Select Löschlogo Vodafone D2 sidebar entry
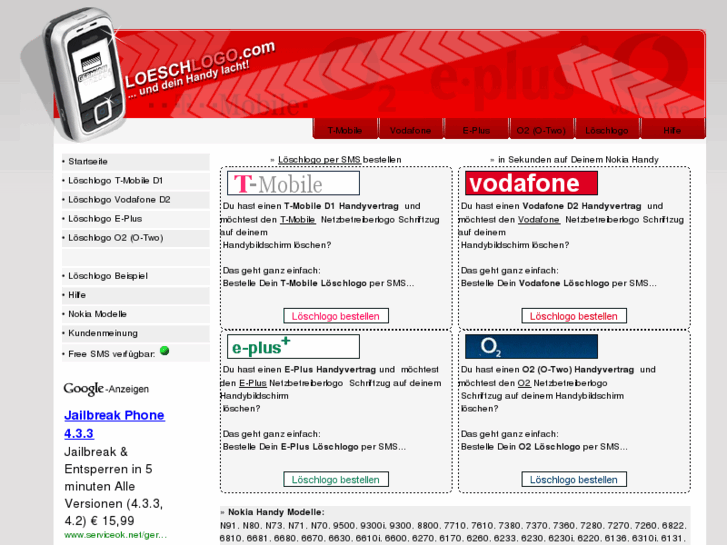Viewport: 727px width, 545px height. [x=135, y=199]
